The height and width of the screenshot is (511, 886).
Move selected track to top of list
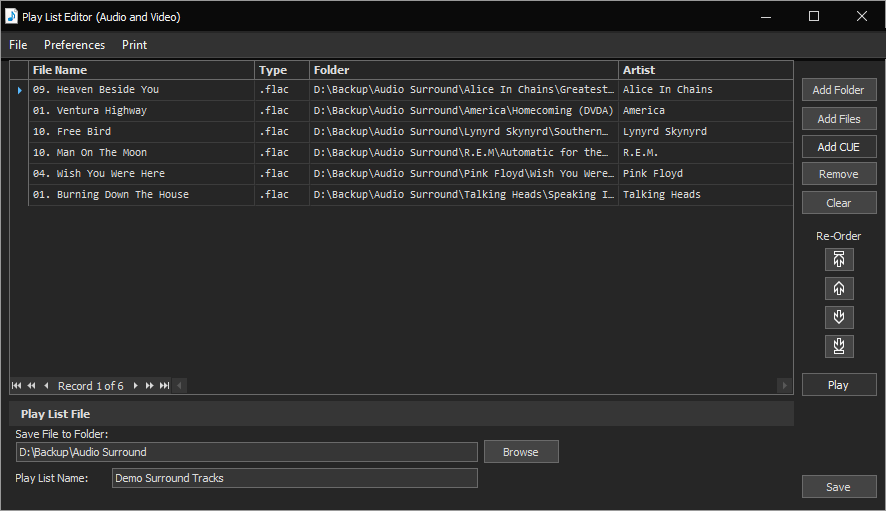click(x=839, y=260)
